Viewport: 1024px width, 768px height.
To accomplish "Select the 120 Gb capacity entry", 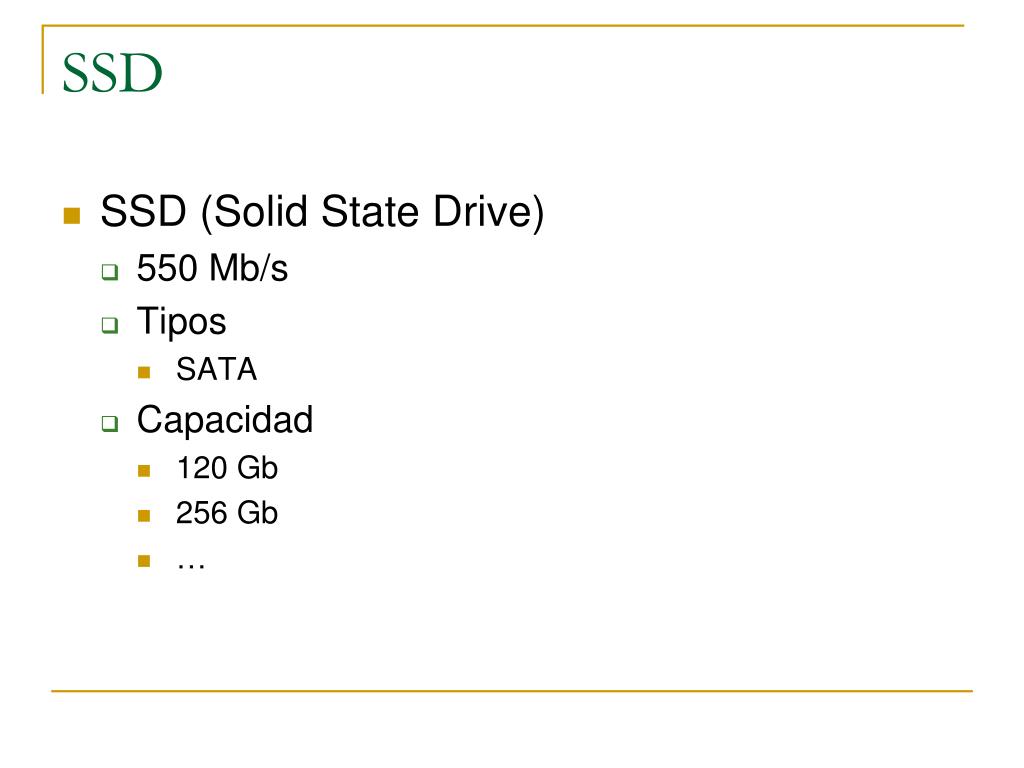I will click(x=227, y=468).
